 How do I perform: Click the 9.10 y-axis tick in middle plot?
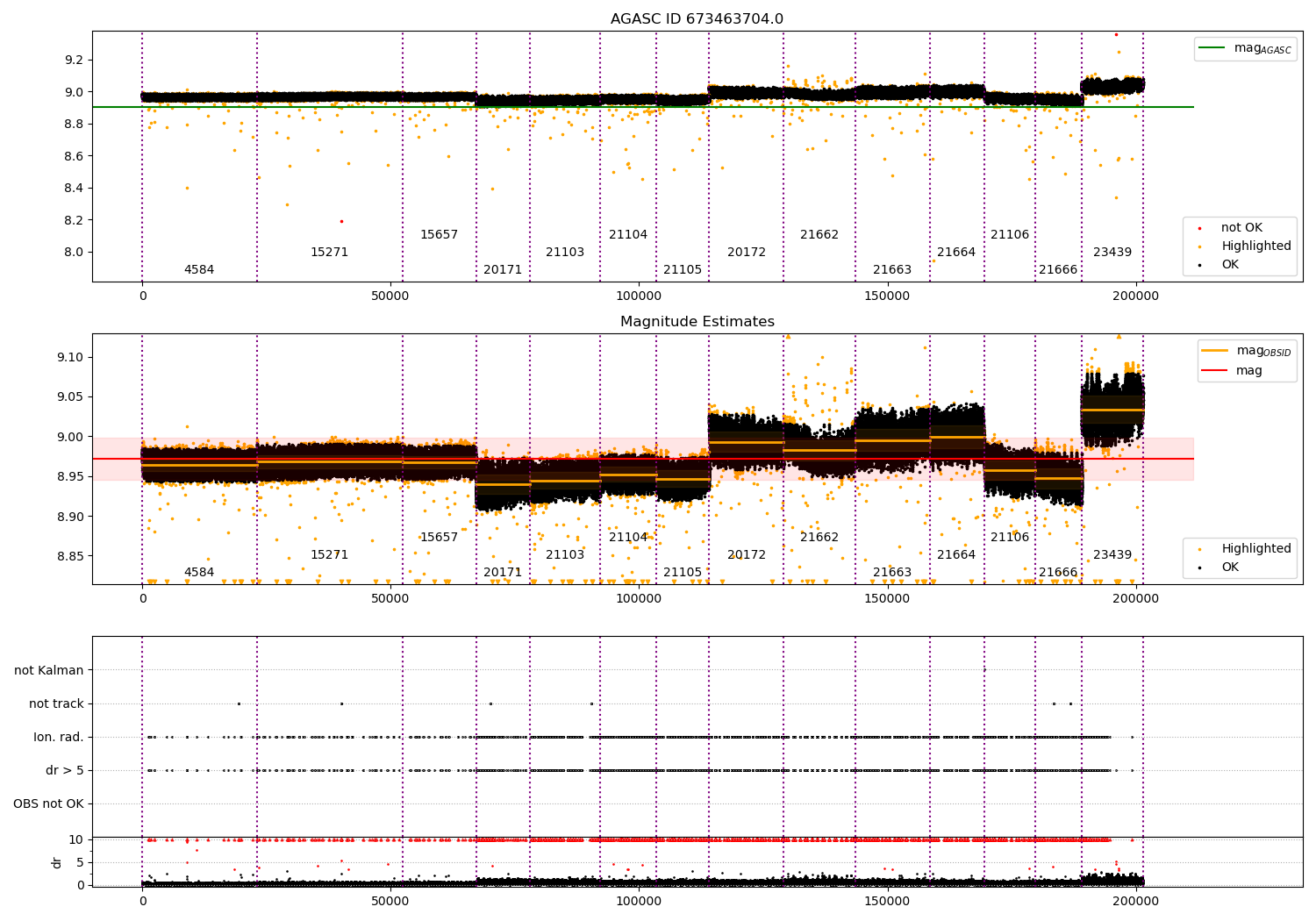pyautogui.click(x=70, y=358)
